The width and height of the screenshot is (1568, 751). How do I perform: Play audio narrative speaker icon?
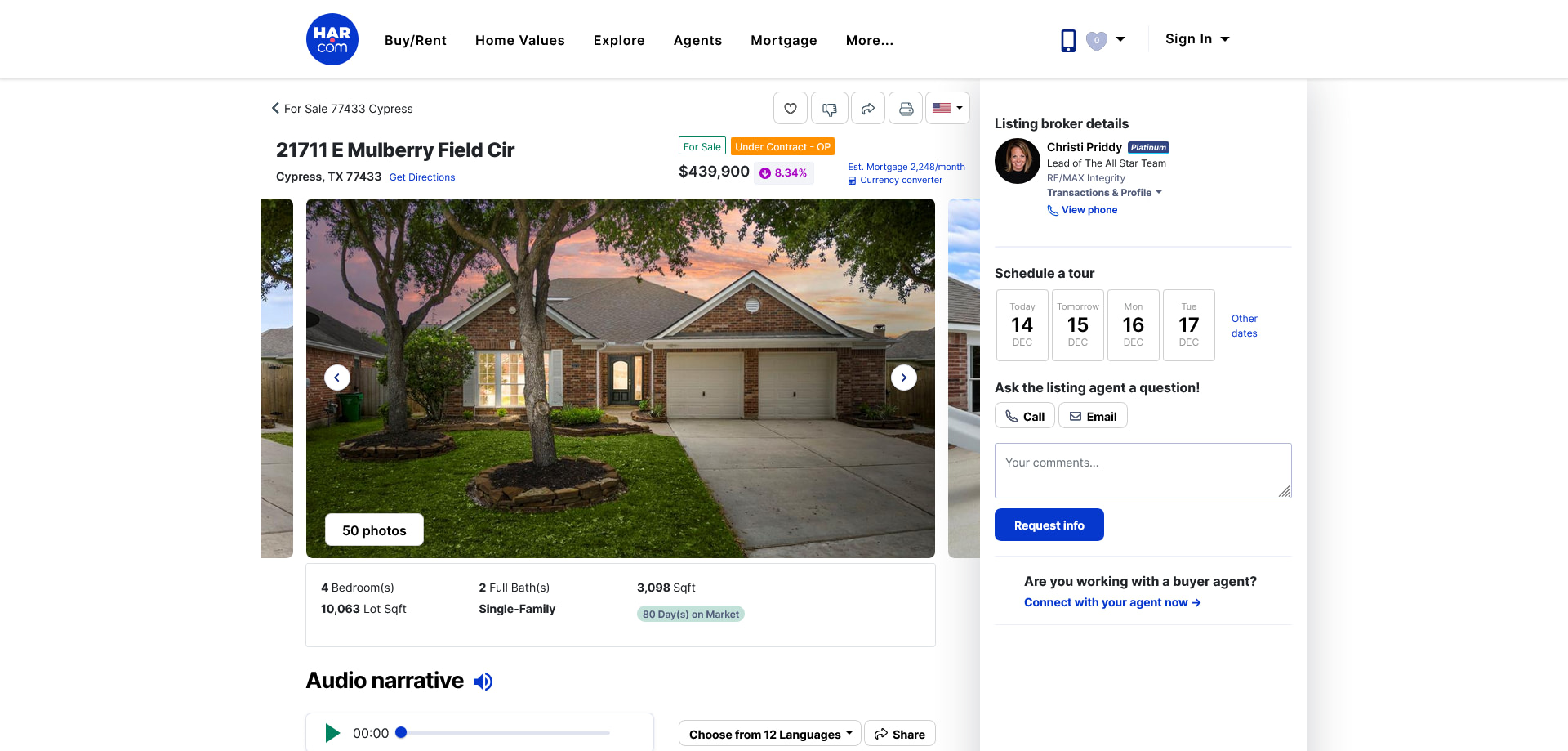tap(483, 682)
